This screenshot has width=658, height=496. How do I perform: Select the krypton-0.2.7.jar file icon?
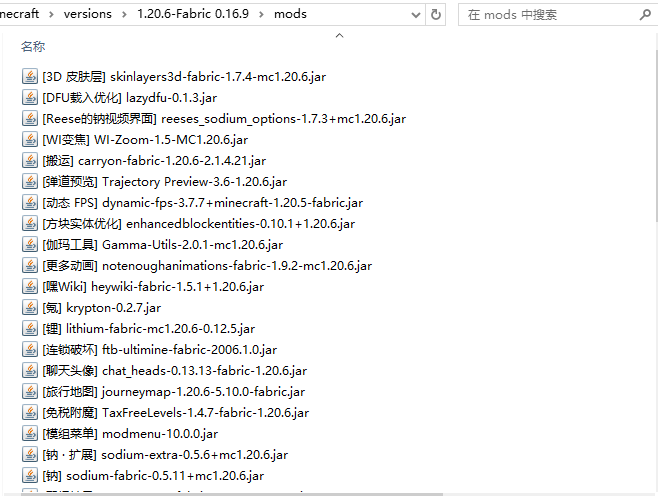coord(29,307)
